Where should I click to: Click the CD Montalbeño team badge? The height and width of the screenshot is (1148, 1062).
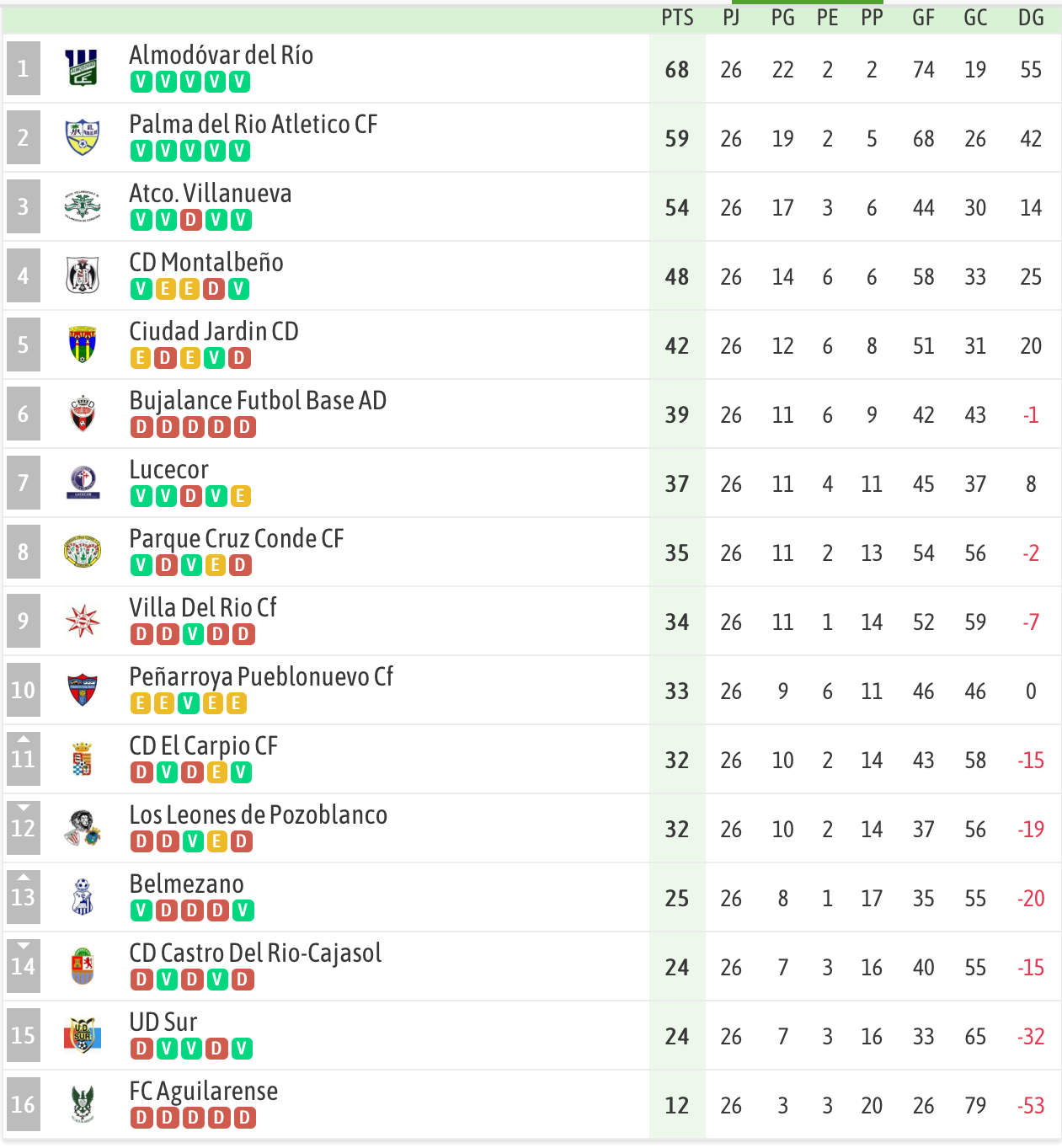coord(83,275)
